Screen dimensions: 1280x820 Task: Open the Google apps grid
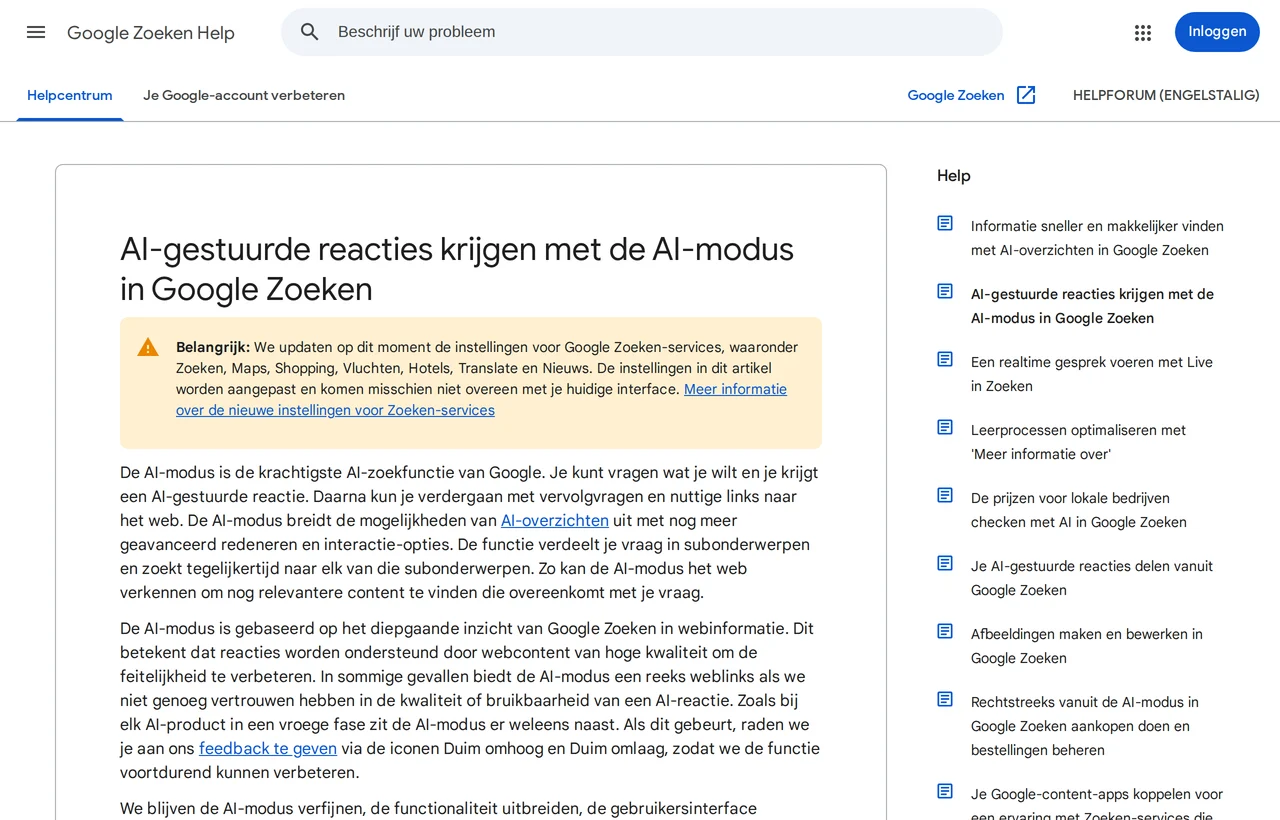pos(1143,32)
